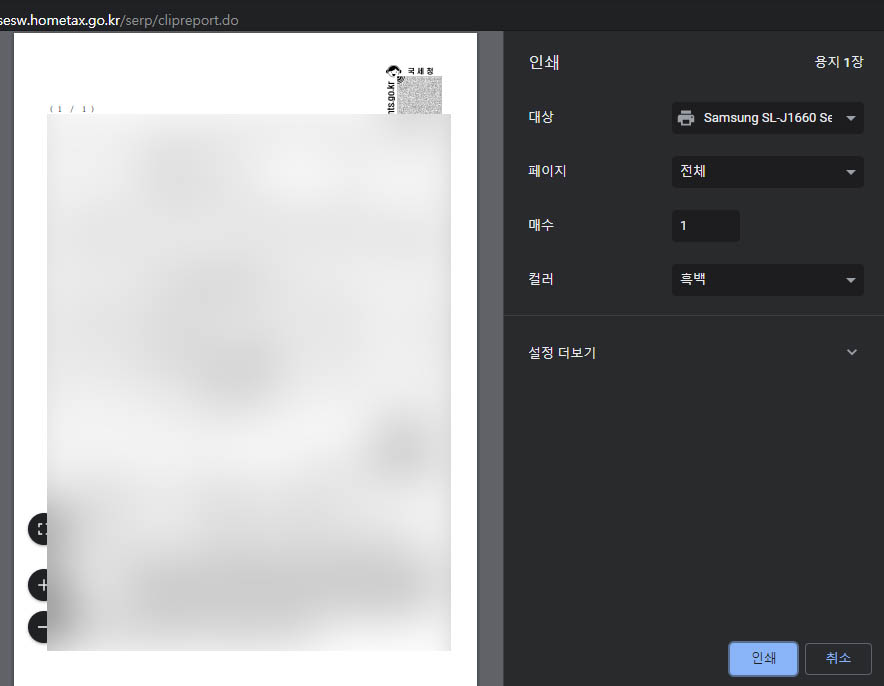Click the printer icon in 대상 field
The image size is (884, 686).
[686, 118]
